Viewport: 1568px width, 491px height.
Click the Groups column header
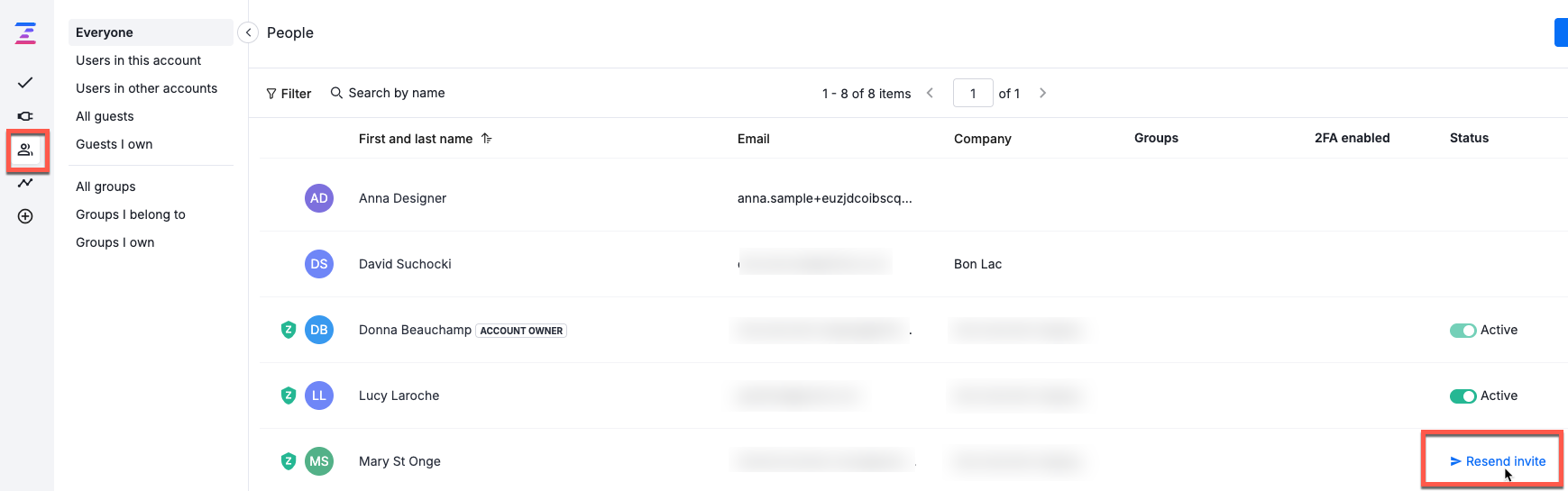[x=1156, y=138]
